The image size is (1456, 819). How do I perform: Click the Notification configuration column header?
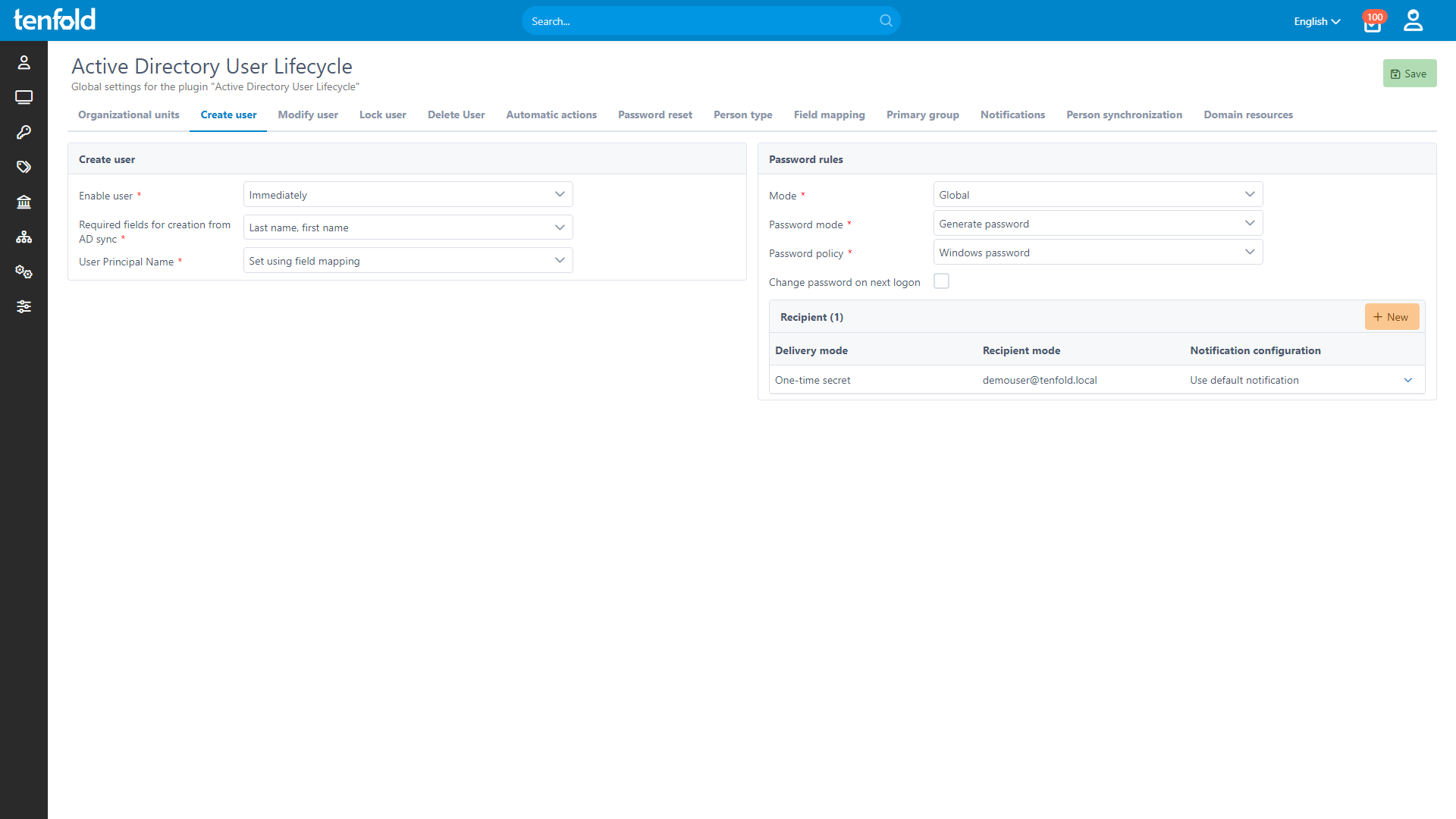pyautogui.click(x=1255, y=350)
